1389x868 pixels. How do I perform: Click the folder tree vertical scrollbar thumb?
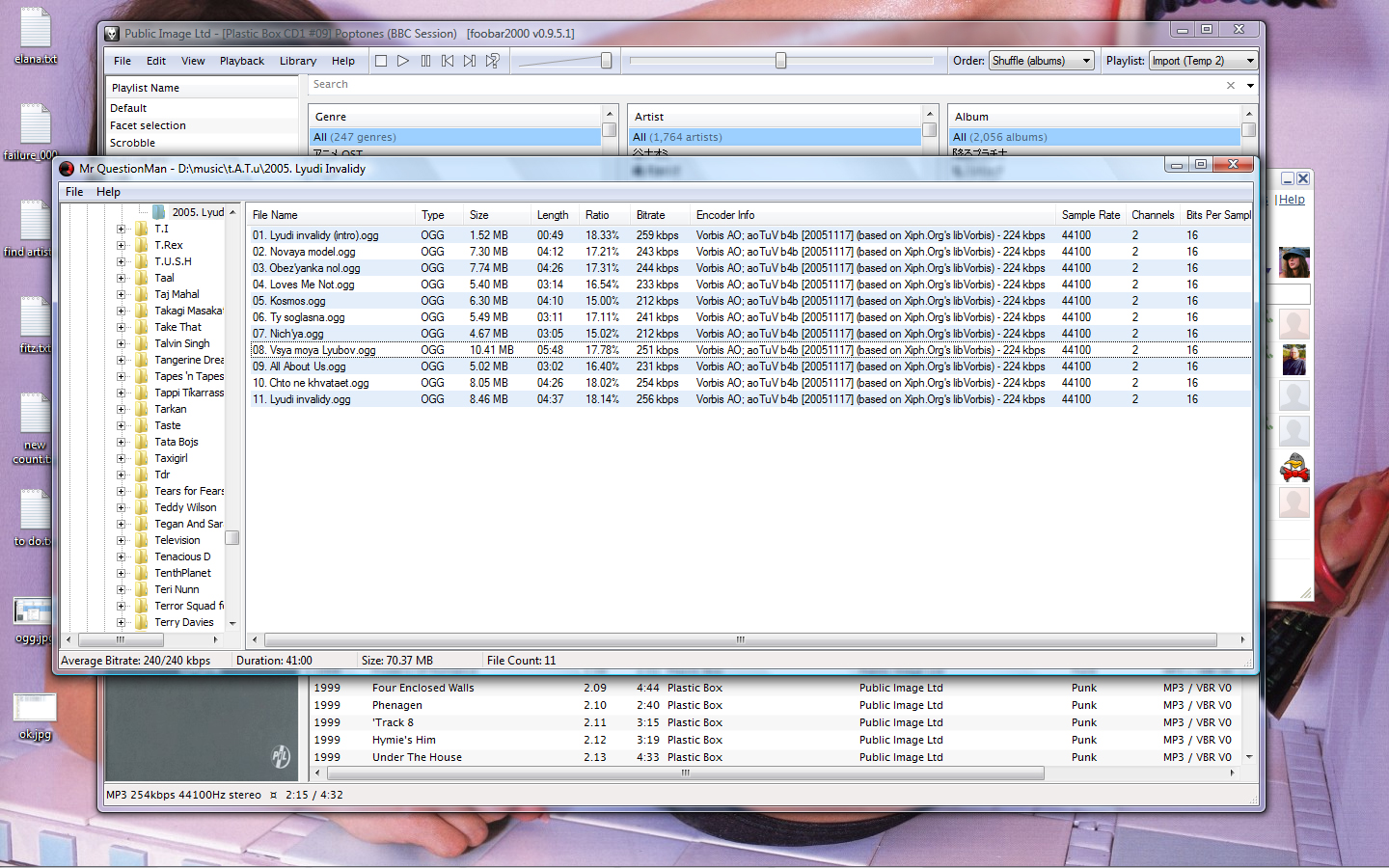[x=231, y=538]
